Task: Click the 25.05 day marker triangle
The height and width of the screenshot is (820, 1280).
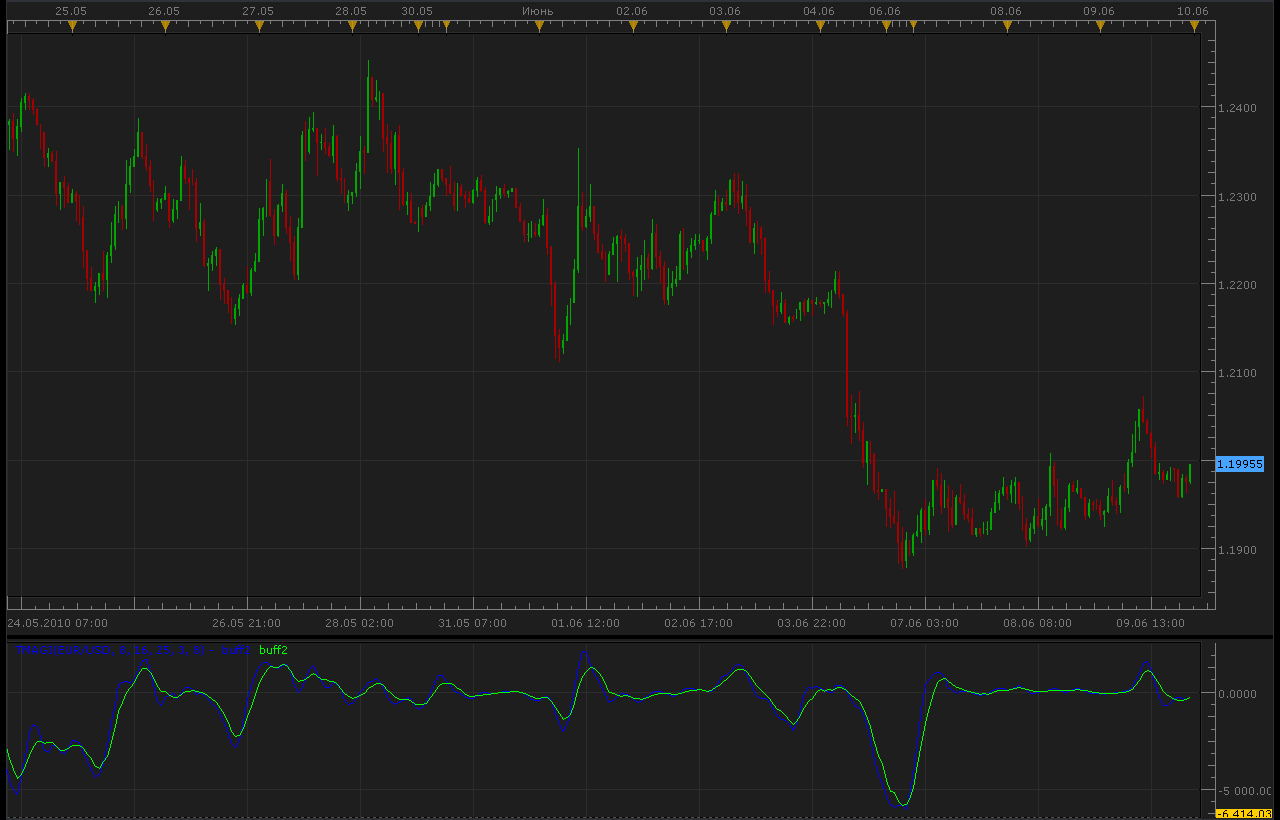Action: pyautogui.click(x=72, y=27)
